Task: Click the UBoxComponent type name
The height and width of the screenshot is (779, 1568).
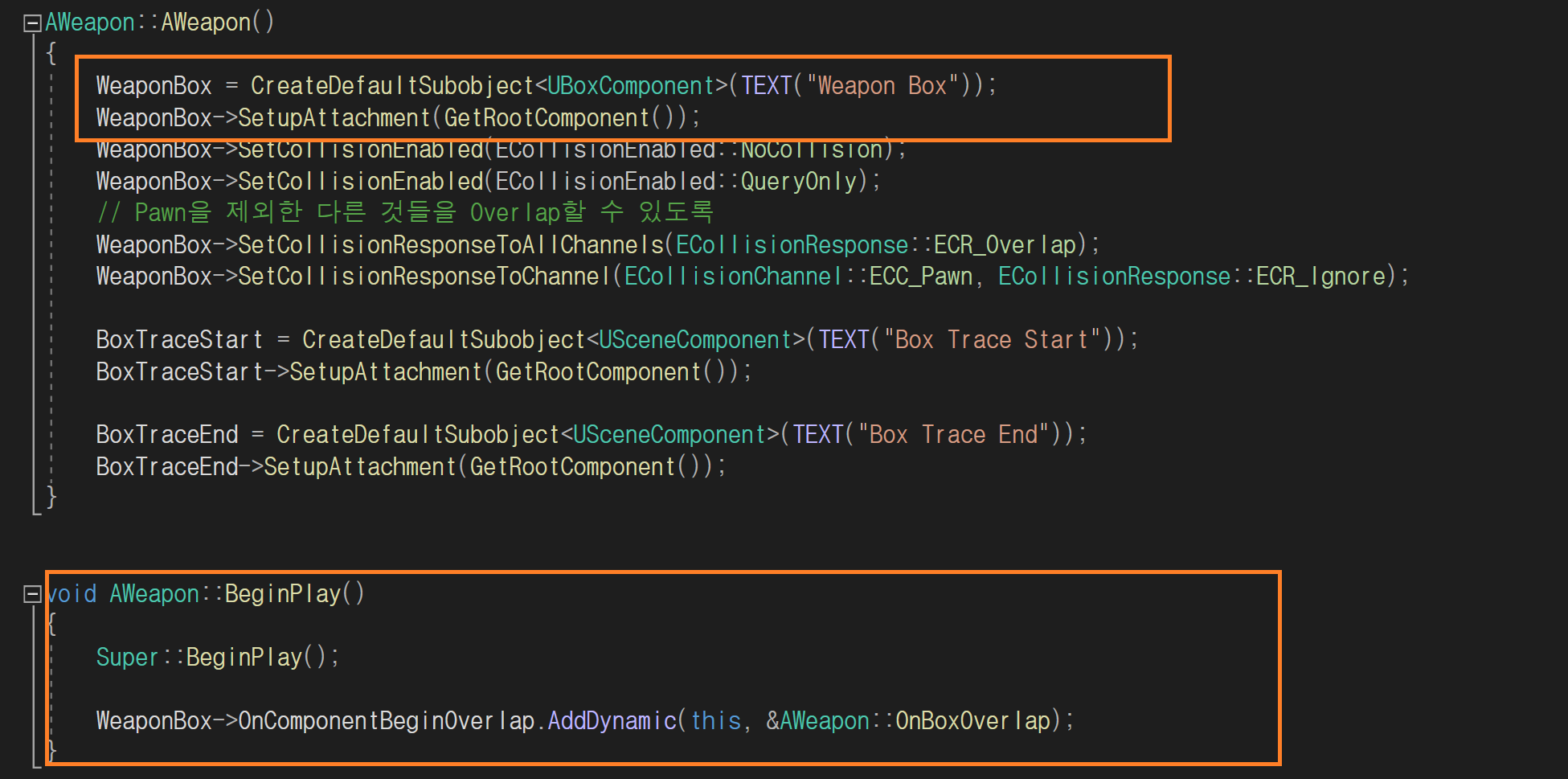Action: pyautogui.click(x=630, y=86)
